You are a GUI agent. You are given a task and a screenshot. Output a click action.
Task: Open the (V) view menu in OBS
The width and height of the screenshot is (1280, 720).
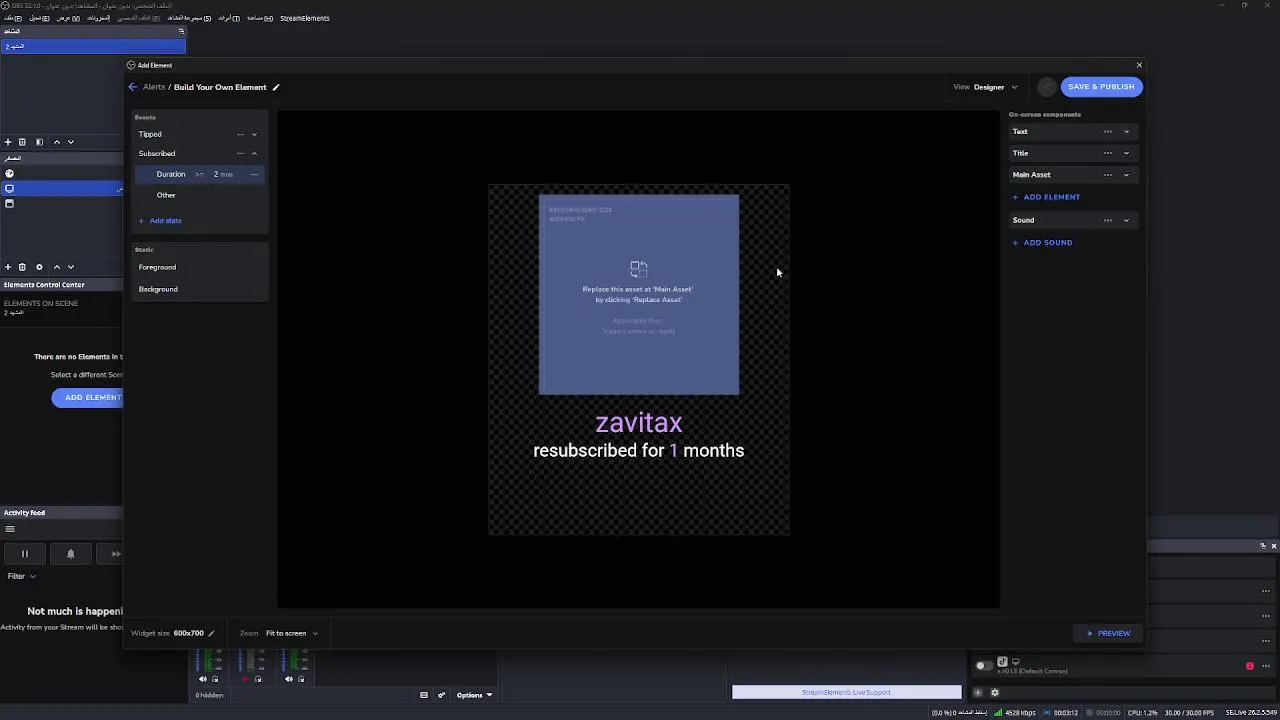pos(68,18)
